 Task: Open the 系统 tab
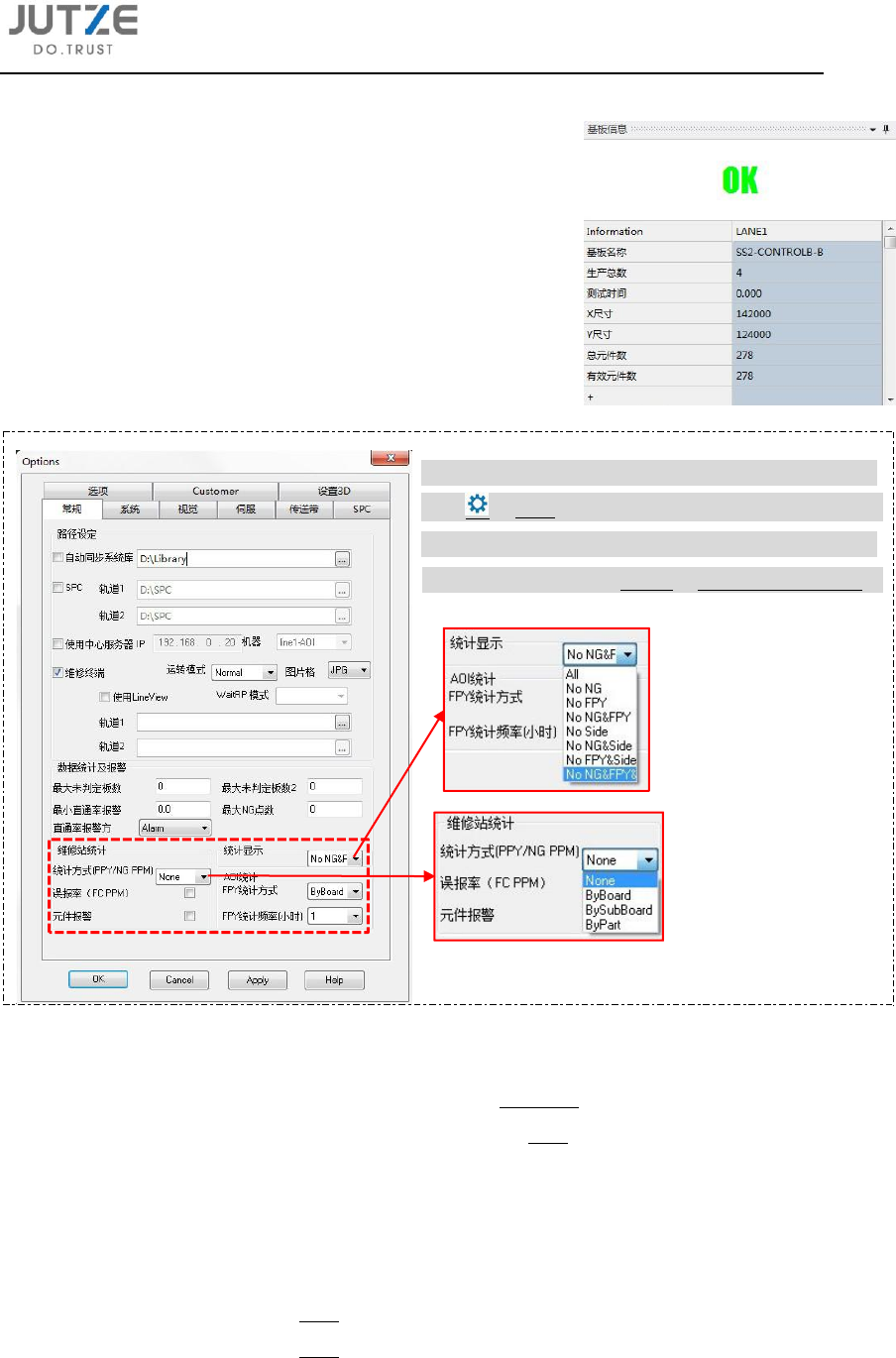click(x=130, y=509)
